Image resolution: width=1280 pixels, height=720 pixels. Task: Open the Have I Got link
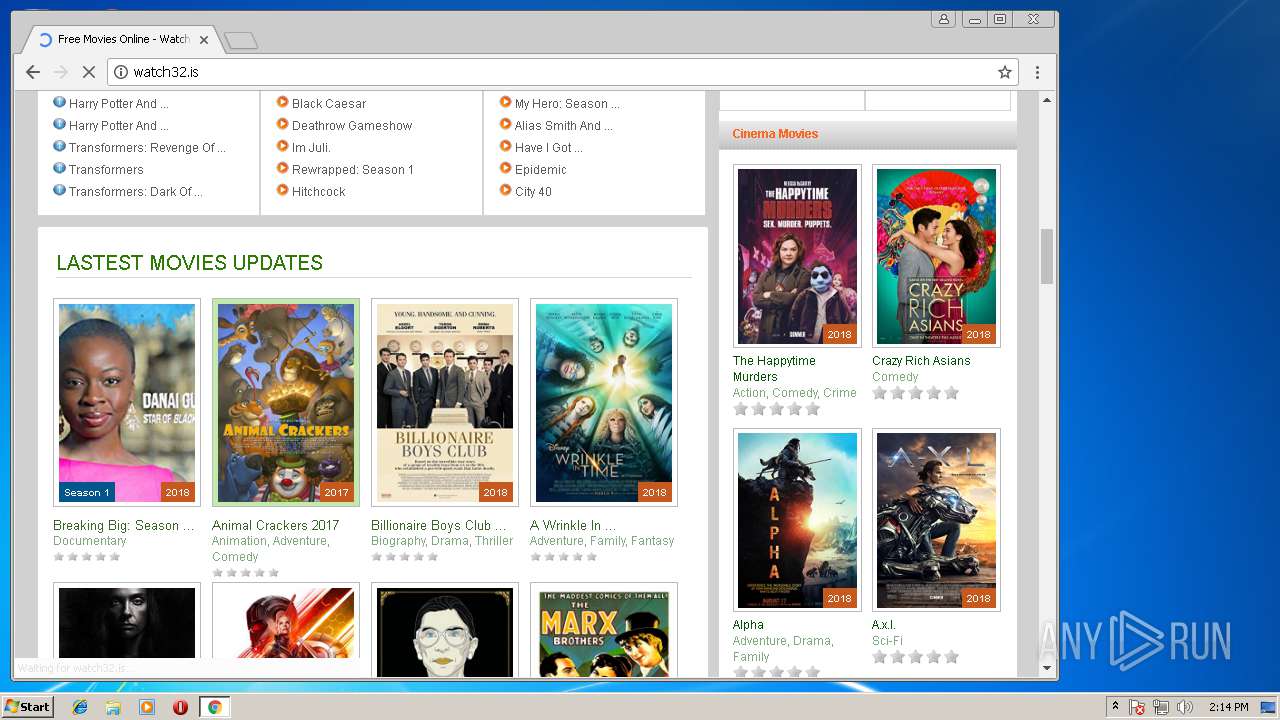pos(549,147)
